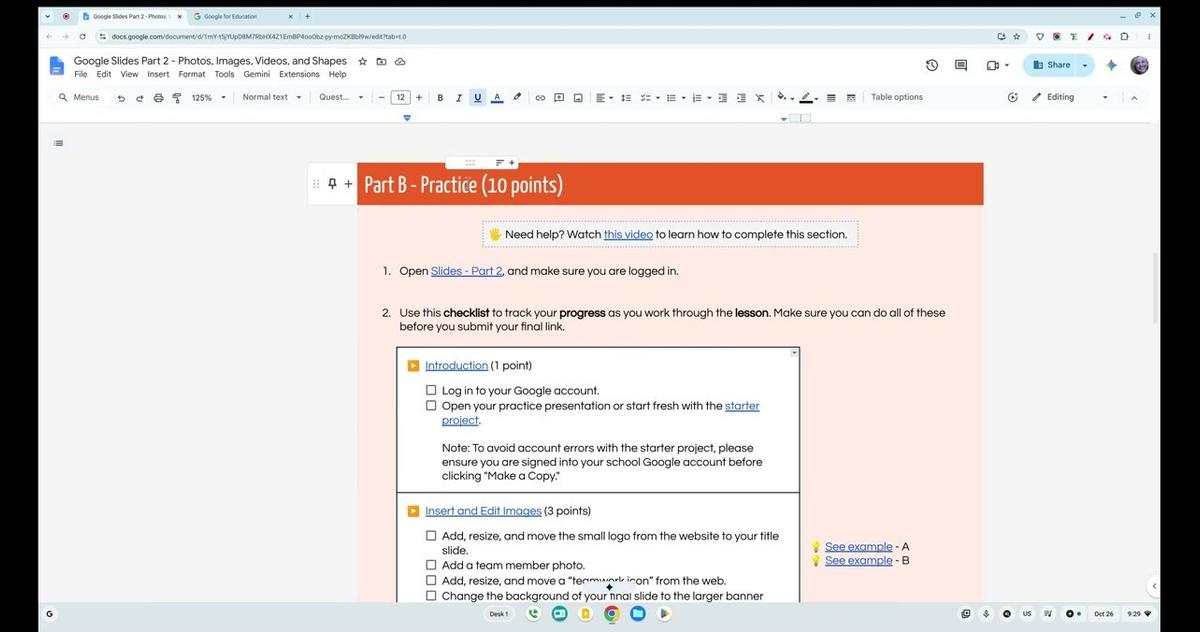Increase the font size
This screenshot has height=632, width=1200.
click(x=419, y=98)
